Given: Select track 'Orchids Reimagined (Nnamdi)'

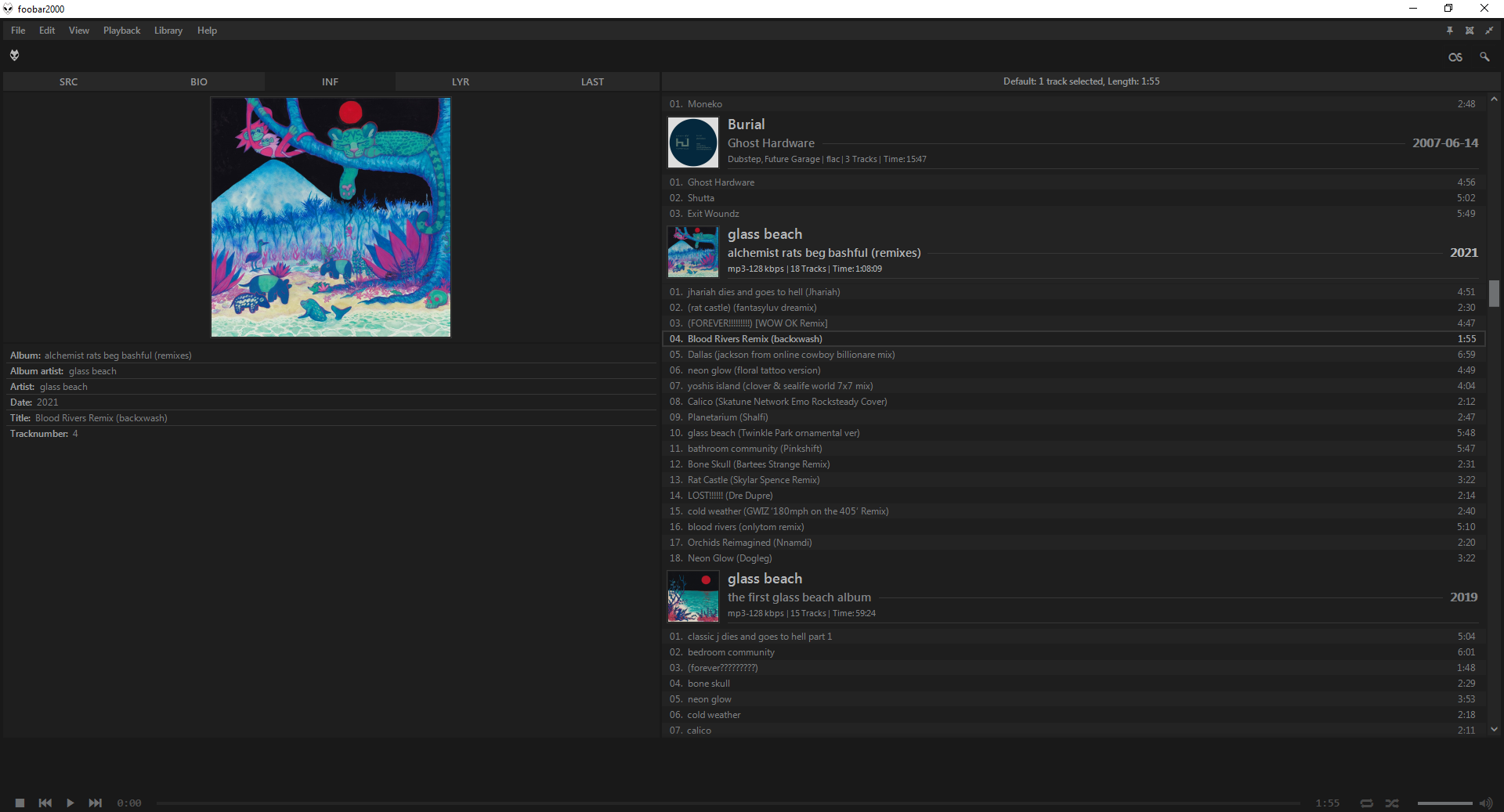Looking at the screenshot, I should (x=1074, y=543).
